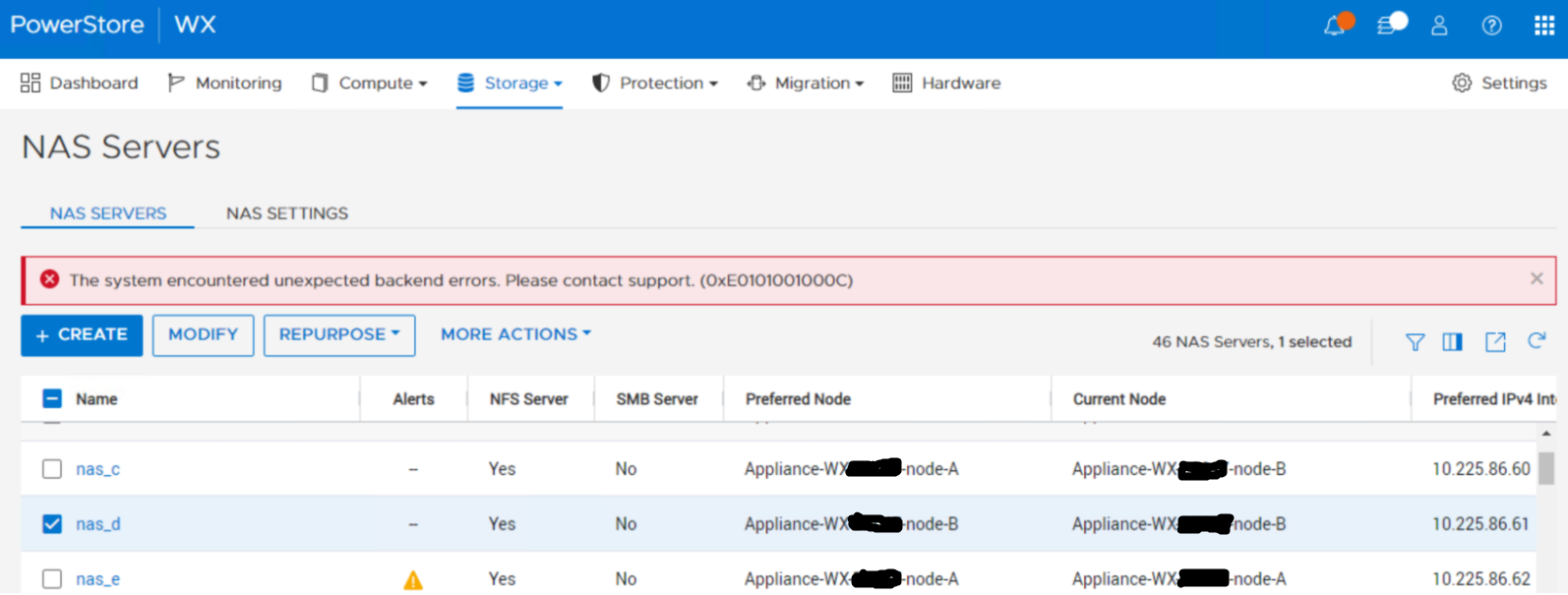Click the help question mark icon
Image resolution: width=1568 pixels, height=595 pixels.
(x=1491, y=27)
